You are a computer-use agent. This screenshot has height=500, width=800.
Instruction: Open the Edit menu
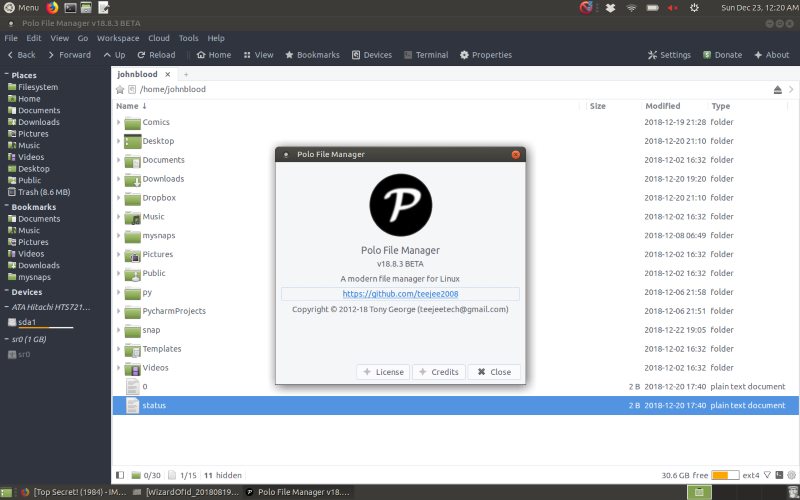(34, 38)
